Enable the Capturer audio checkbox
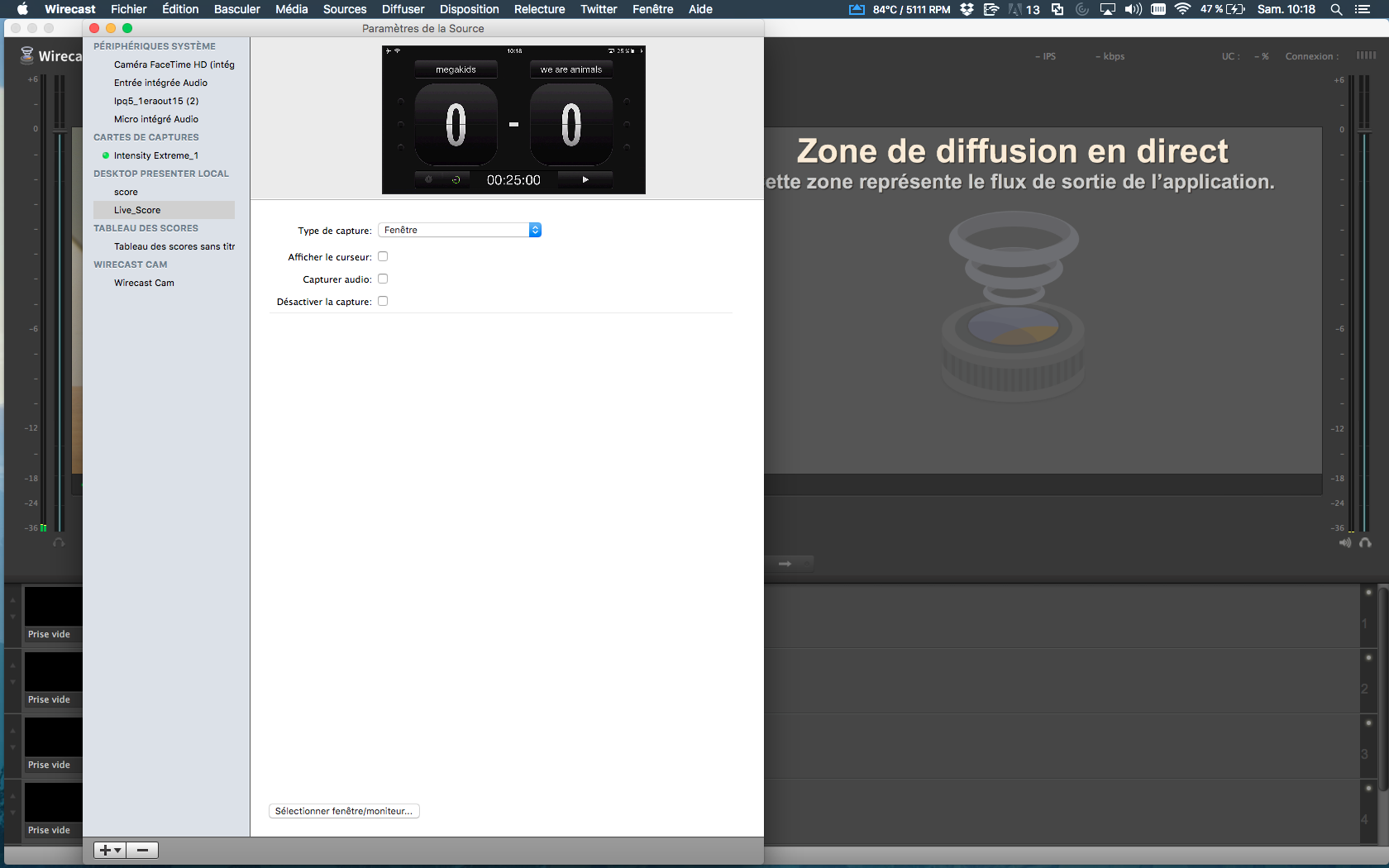Screen dimensions: 1389x868 coord(383,279)
